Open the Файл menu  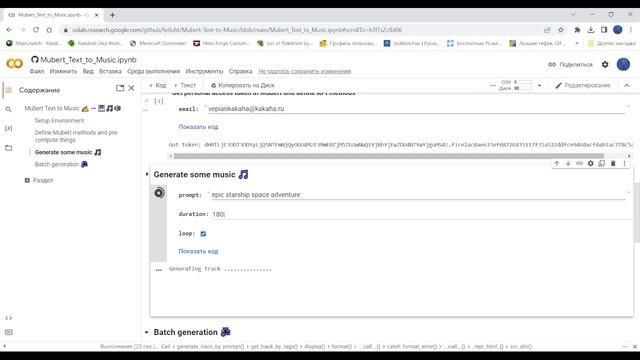click(36, 71)
